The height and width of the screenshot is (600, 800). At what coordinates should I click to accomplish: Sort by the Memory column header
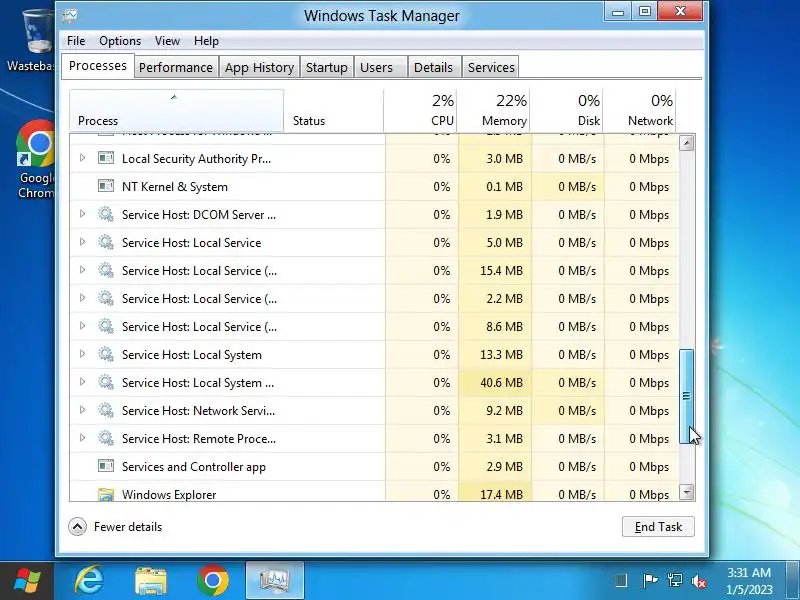[x=493, y=111]
